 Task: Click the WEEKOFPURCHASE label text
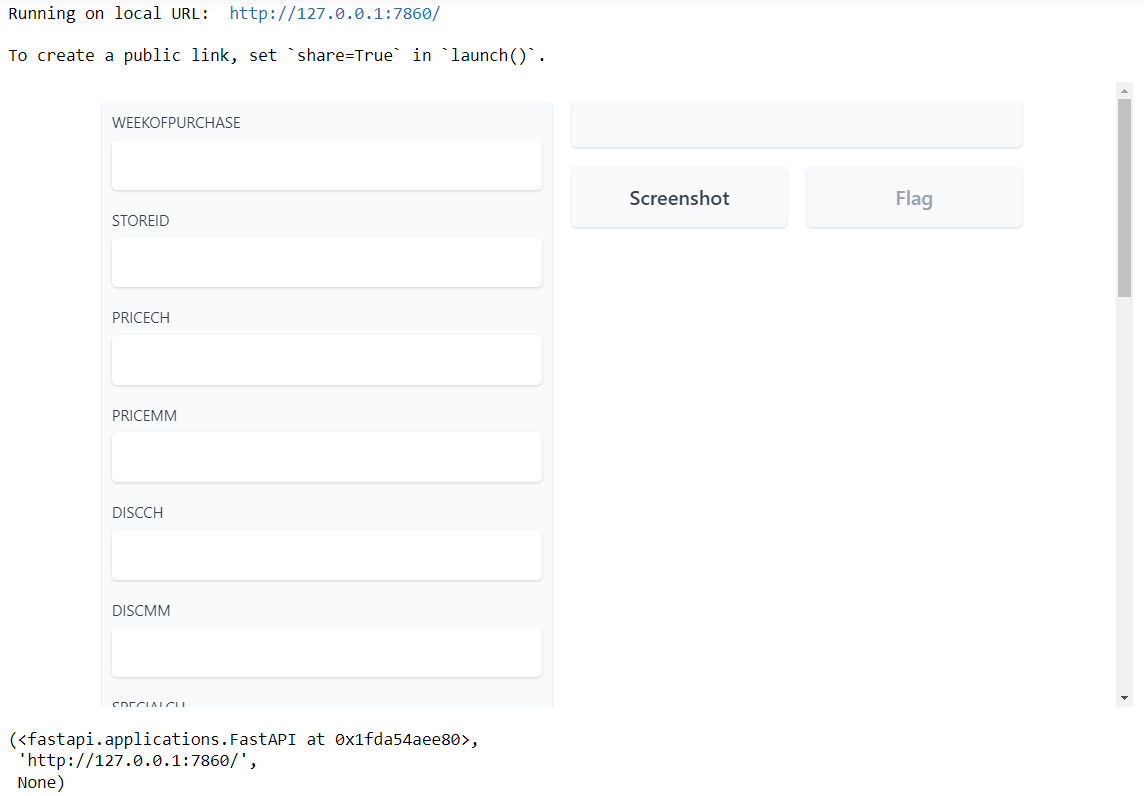pyautogui.click(x=176, y=123)
